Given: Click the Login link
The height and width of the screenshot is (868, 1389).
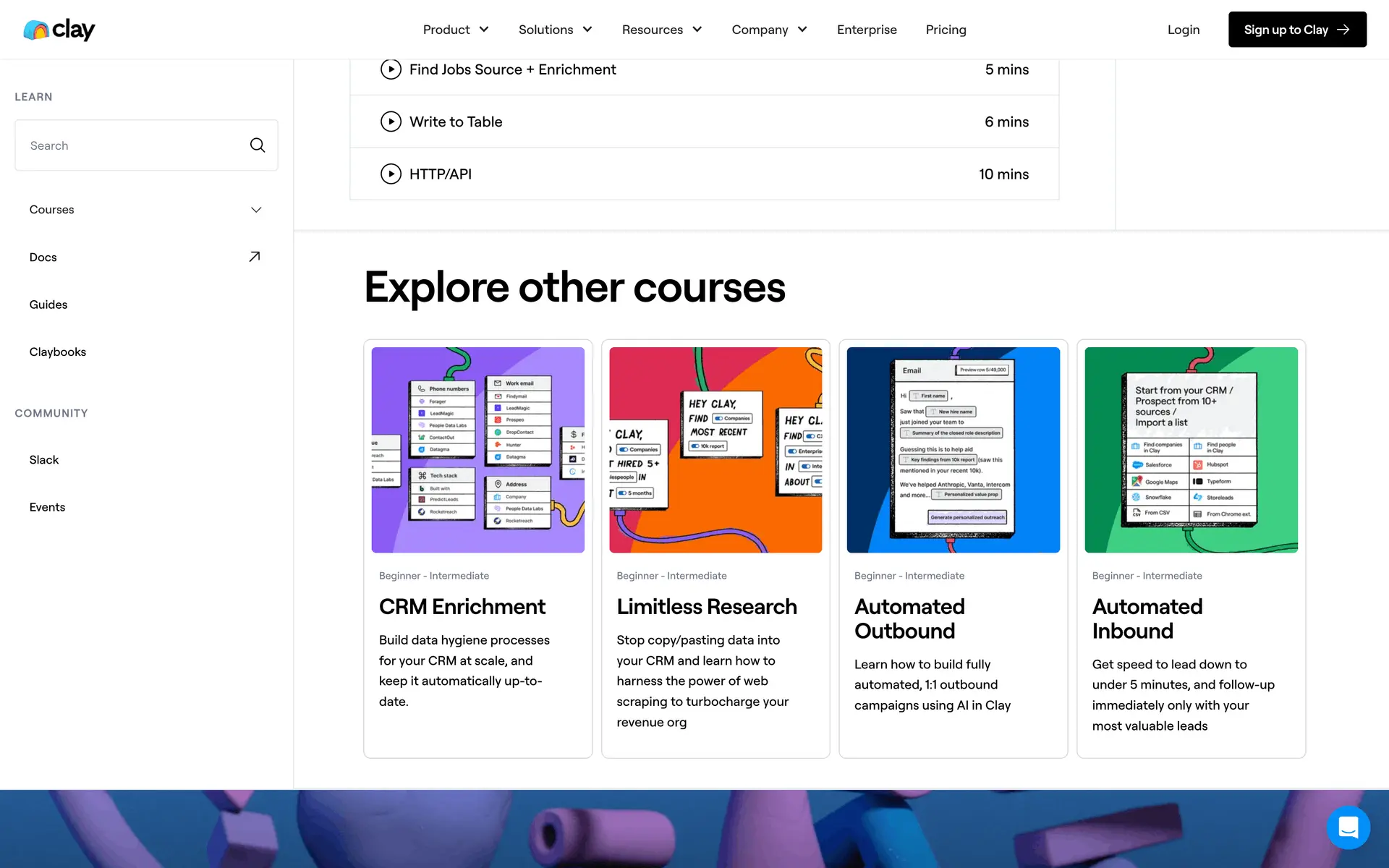Looking at the screenshot, I should click(1183, 30).
